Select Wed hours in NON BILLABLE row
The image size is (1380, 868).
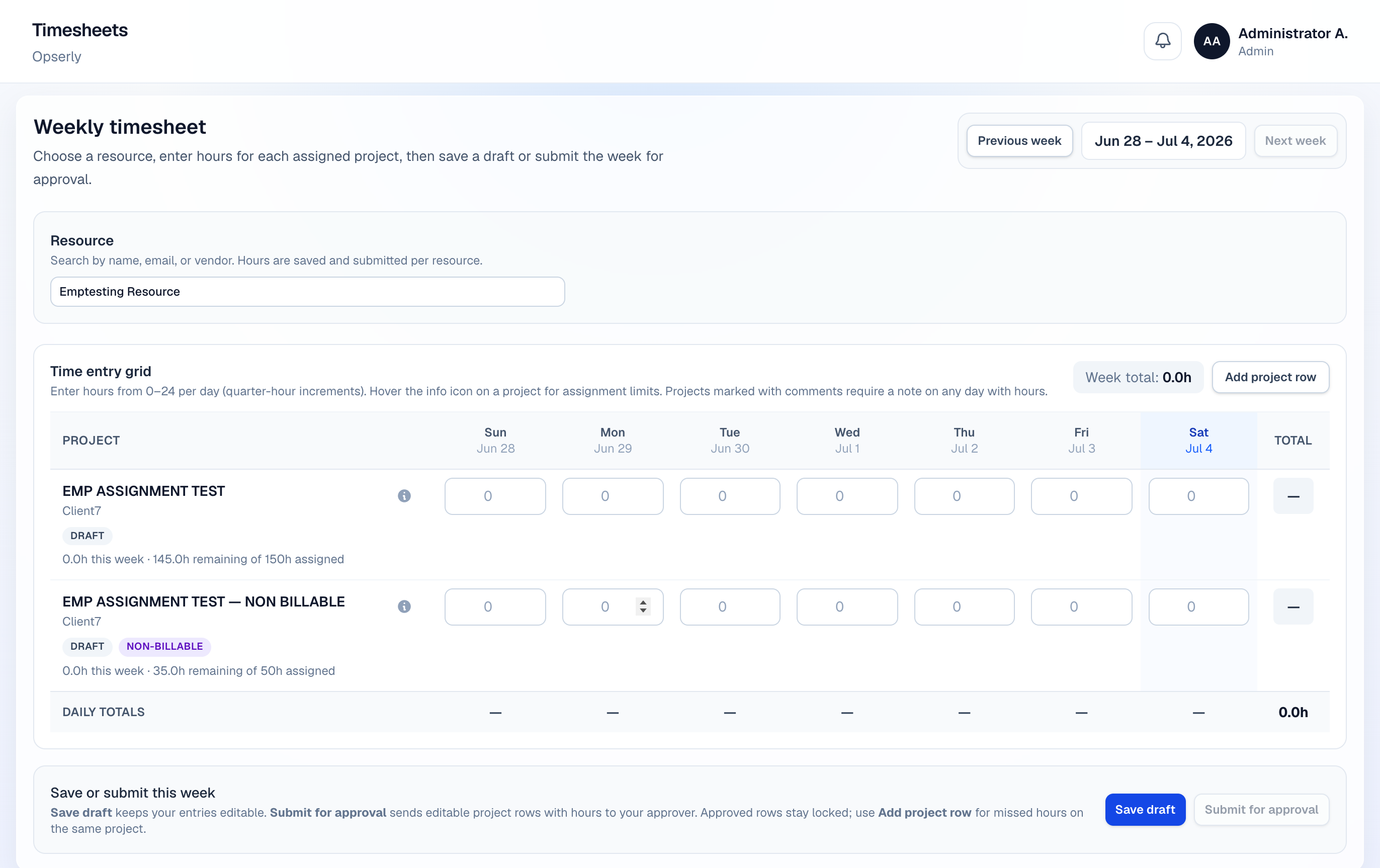click(x=847, y=606)
